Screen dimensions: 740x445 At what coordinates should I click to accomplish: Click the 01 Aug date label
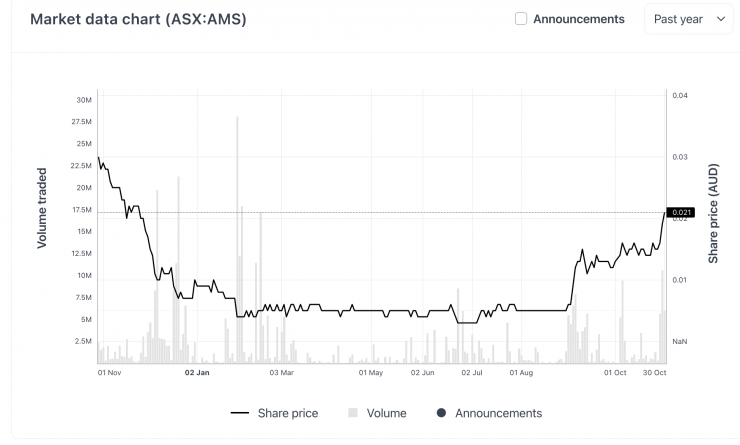point(521,373)
